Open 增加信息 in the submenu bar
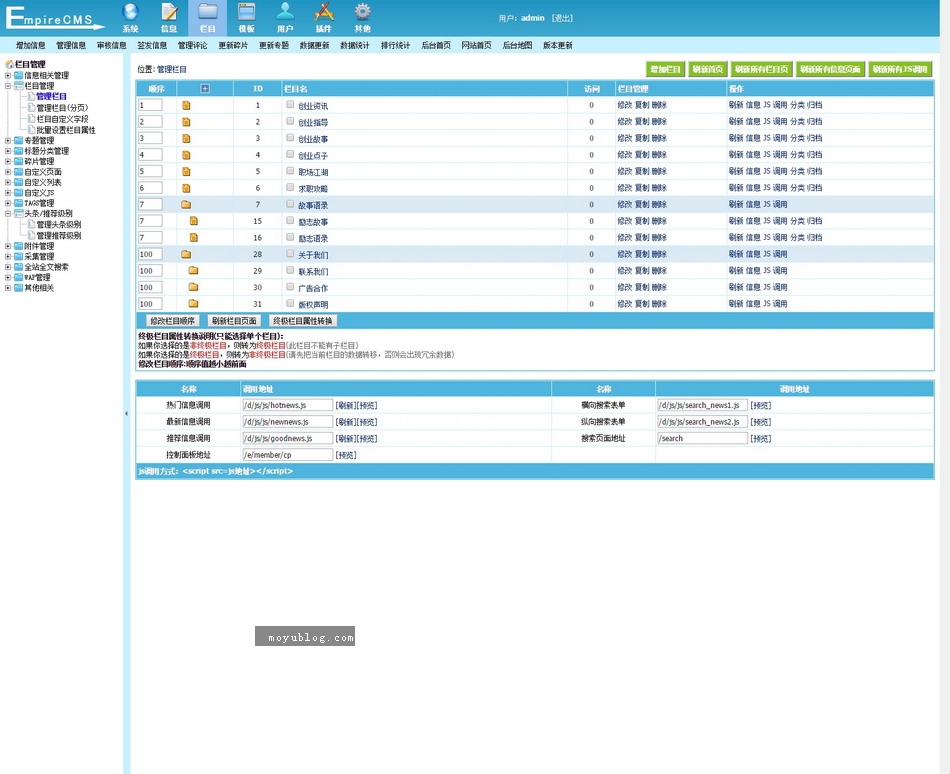Image resolution: width=950 pixels, height=774 pixels. [30, 45]
